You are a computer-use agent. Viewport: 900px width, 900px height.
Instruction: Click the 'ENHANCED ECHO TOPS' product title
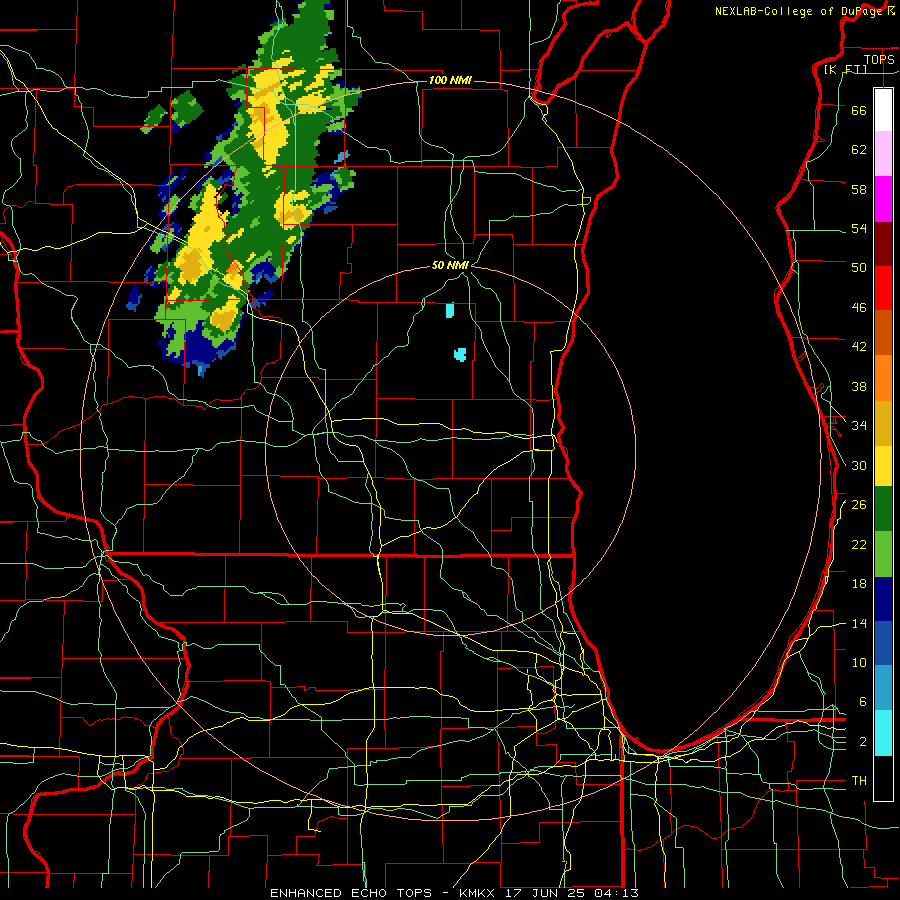(x=351, y=893)
